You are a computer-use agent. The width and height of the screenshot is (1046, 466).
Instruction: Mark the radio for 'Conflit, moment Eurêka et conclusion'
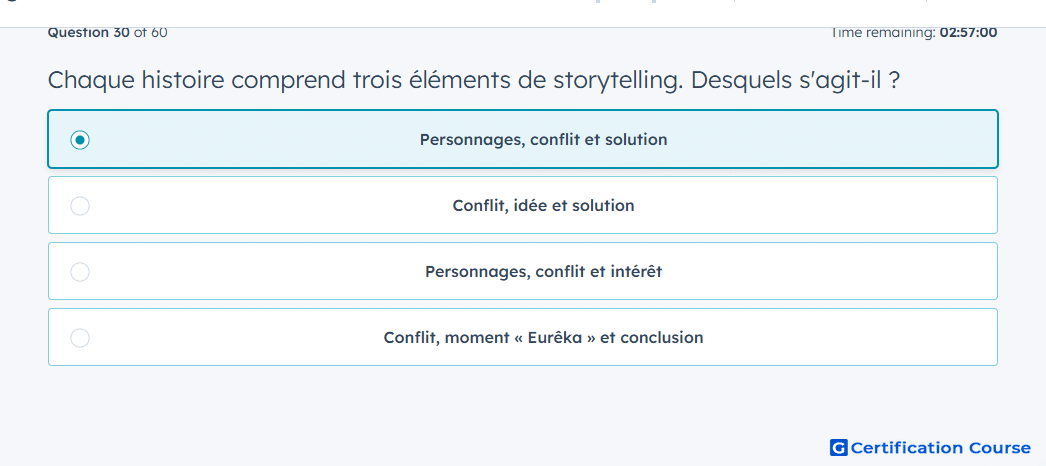click(x=80, y=338)
